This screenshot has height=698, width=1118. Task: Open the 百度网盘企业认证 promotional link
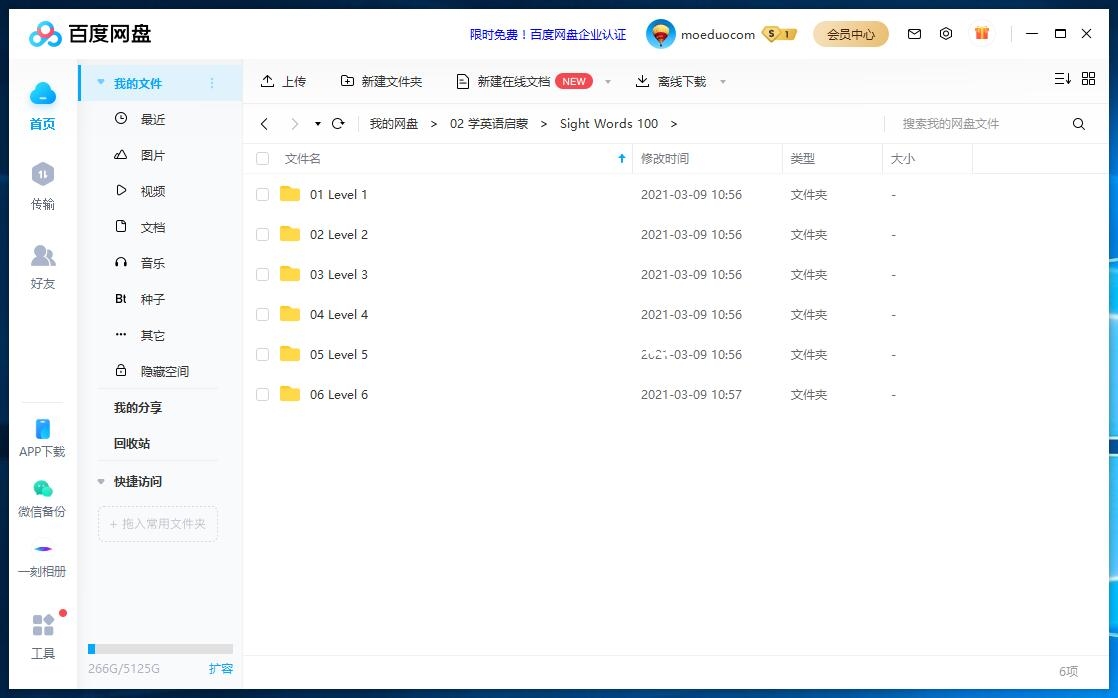pos(548,34)
